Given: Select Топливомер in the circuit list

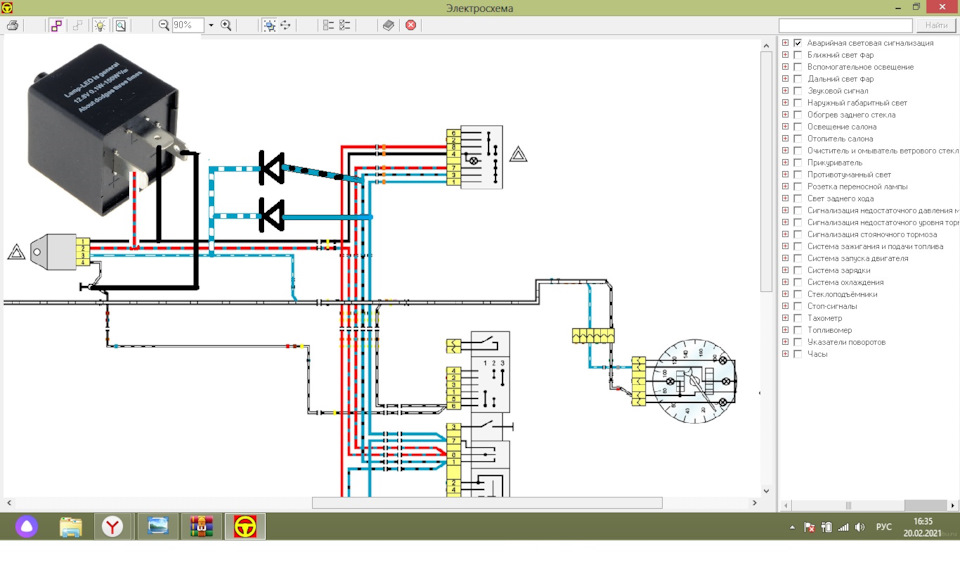Looking at the screenshot, I should point(829,330).
